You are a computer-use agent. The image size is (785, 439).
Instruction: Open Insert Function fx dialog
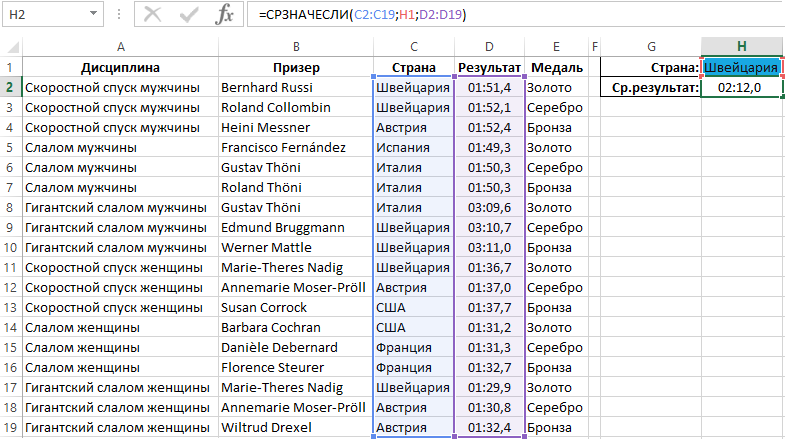pyautogui.click(x=226, y=15)
